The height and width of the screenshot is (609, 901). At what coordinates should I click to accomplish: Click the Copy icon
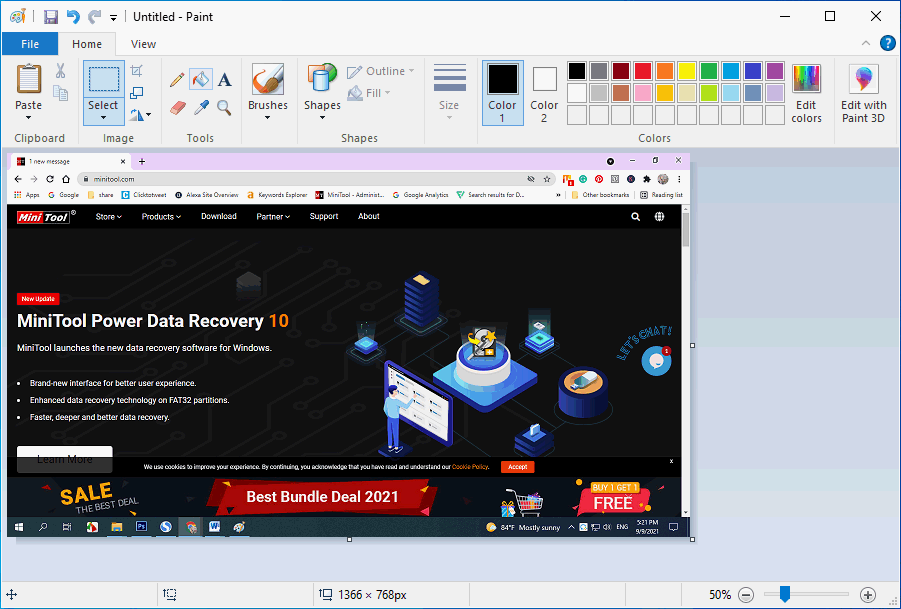pyautogui.click(x=60, y=92)
